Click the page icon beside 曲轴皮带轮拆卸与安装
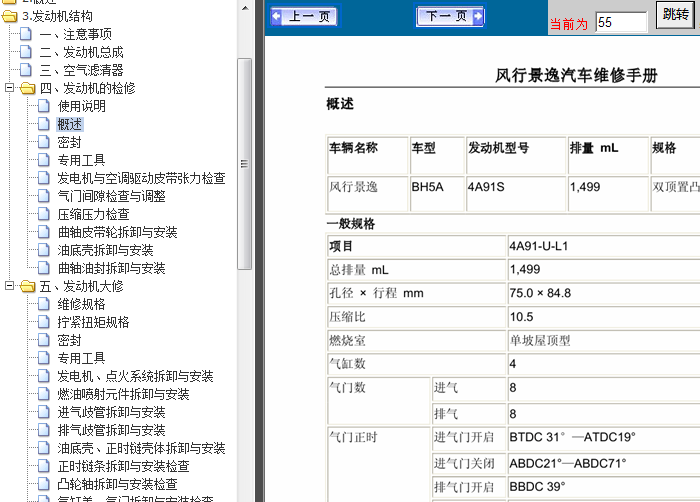 coord(44,232)
